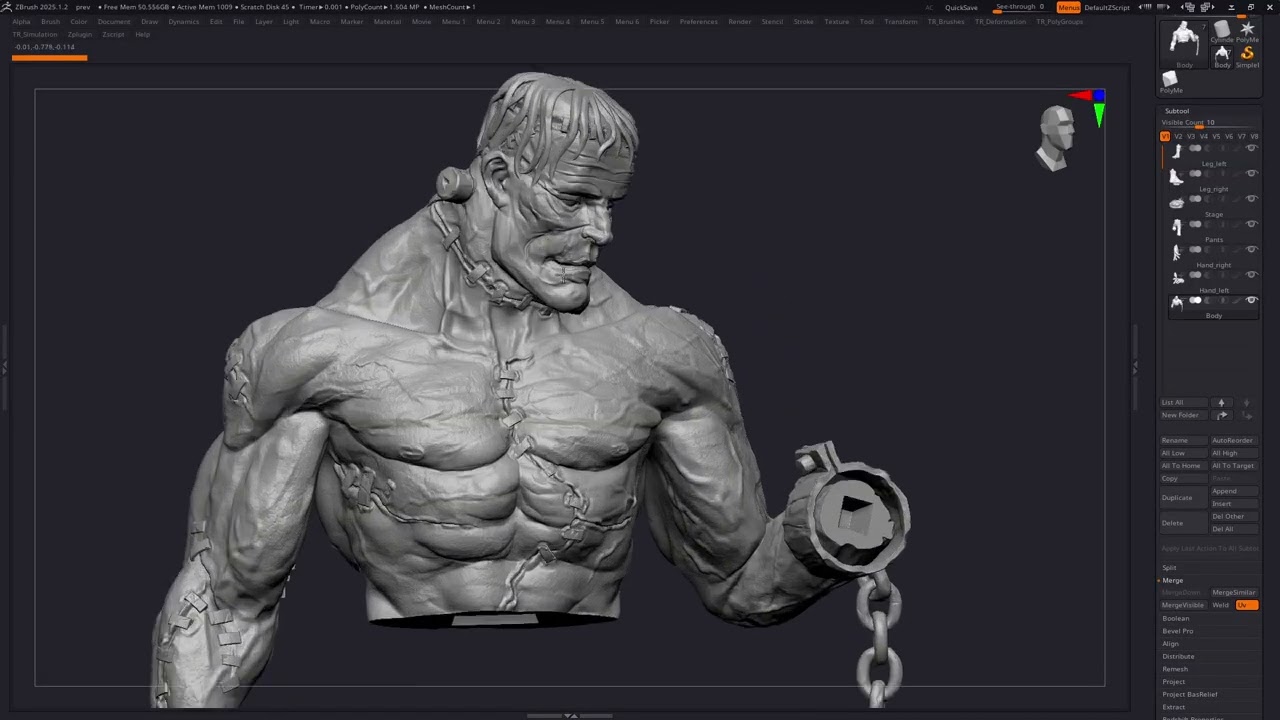Select the V2 visibility set tab
Viewport: 1280px width, 720px height.
(1178, 136)
